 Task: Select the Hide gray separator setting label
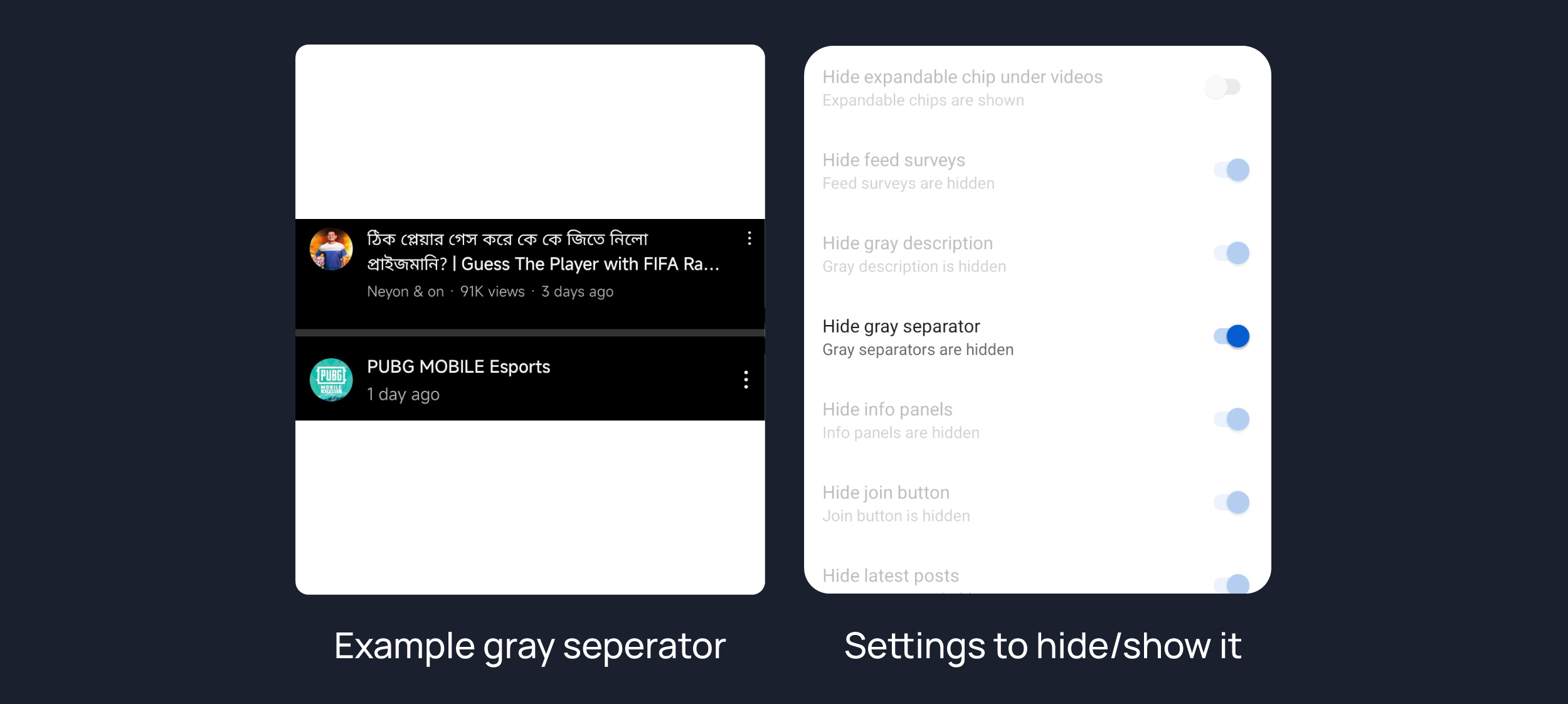coord(901,326)
